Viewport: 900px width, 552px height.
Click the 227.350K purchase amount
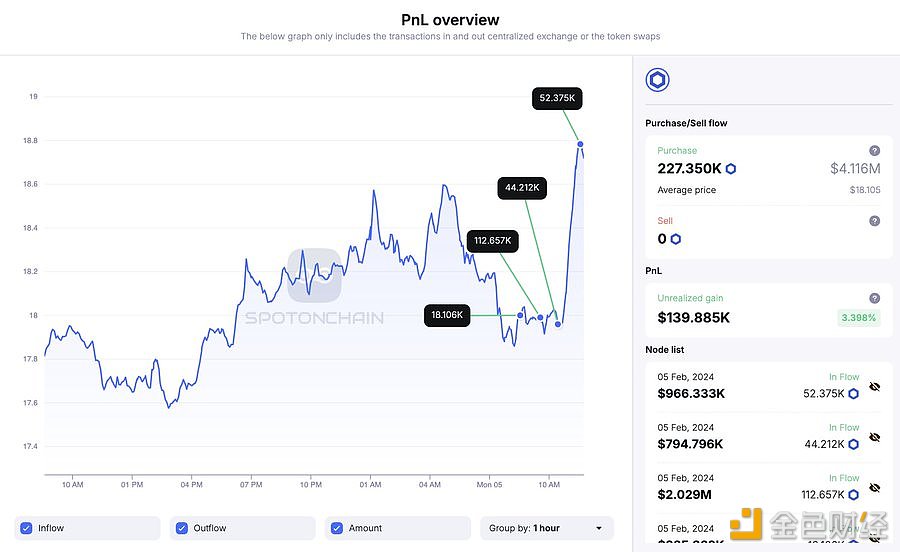(689, 169)
